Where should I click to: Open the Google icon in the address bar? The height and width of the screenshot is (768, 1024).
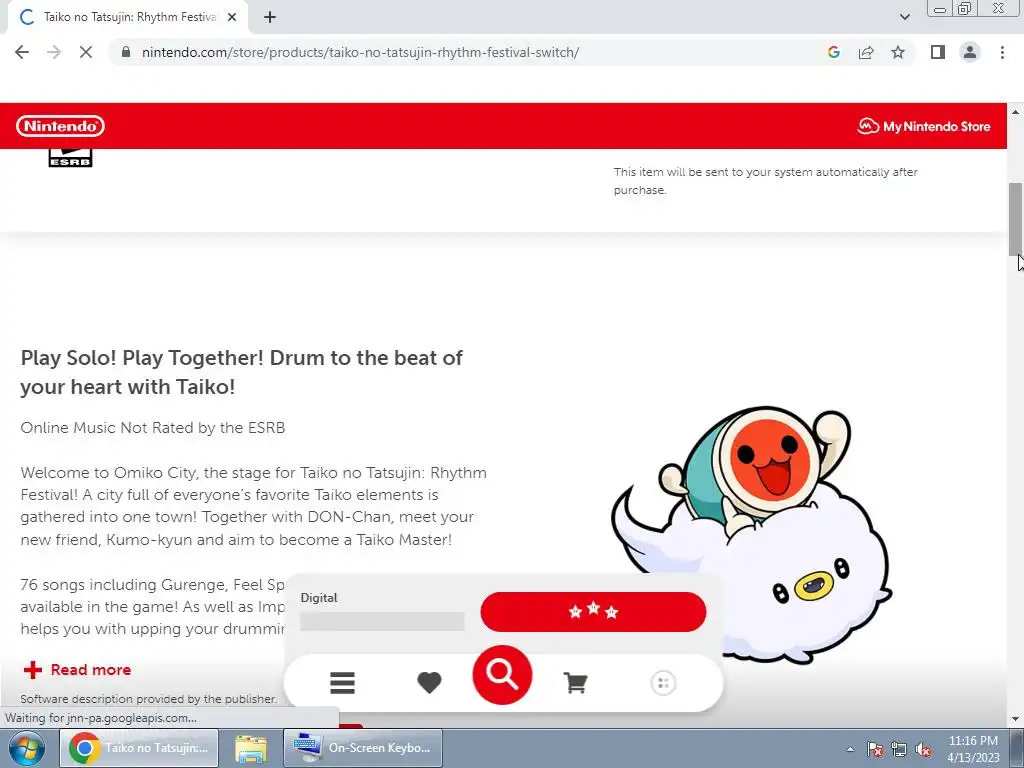[833, 52]
